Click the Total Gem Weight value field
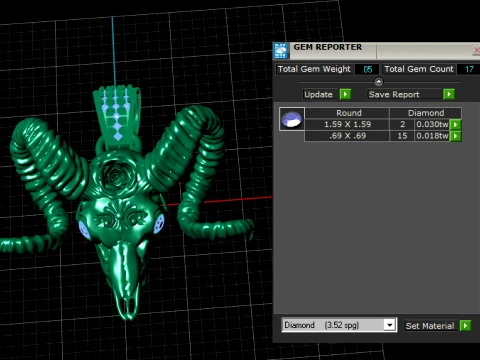Image resolution: width=480 pixels, height=360 pixels. (367, 69)
